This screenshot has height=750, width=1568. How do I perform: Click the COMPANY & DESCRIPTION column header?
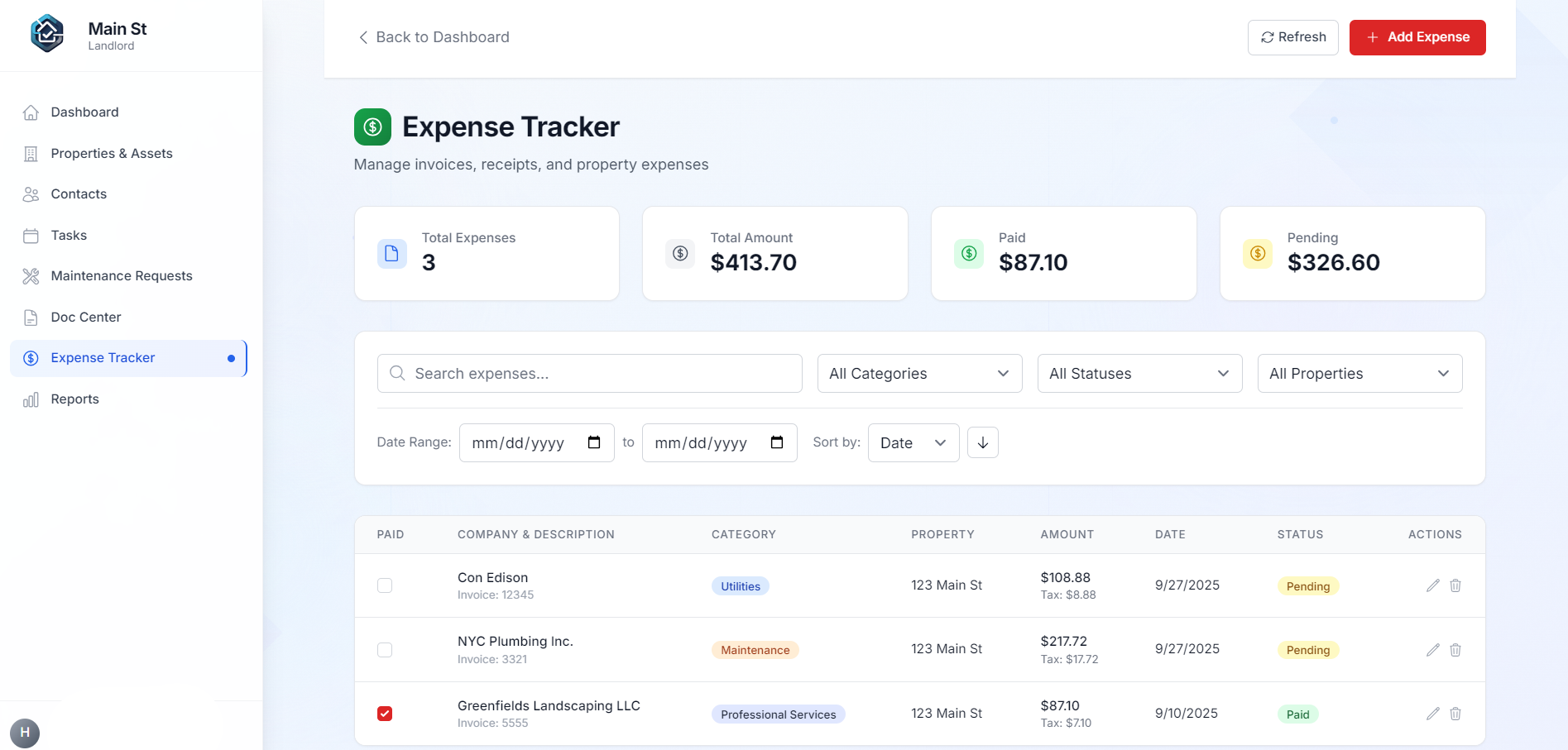pos(536,534)
